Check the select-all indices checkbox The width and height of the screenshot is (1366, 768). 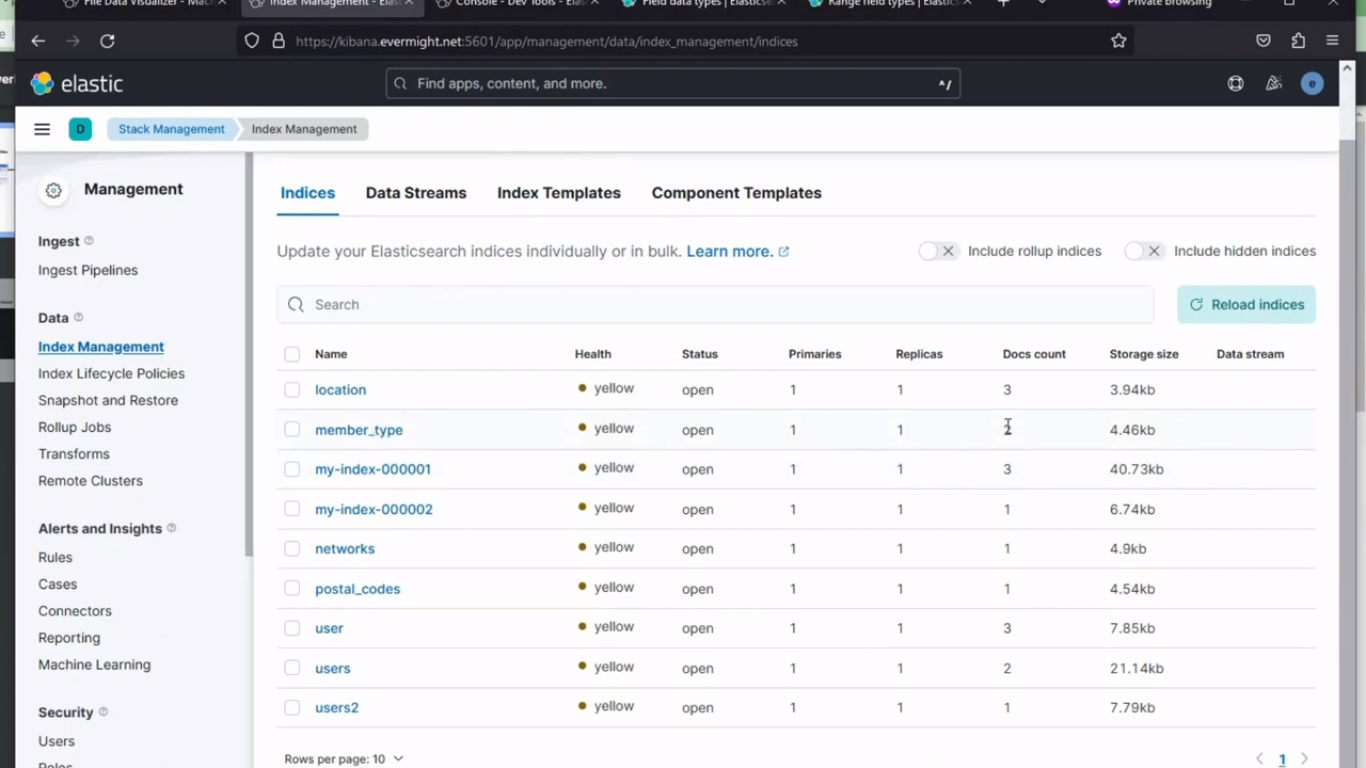(x=292, y=354)
